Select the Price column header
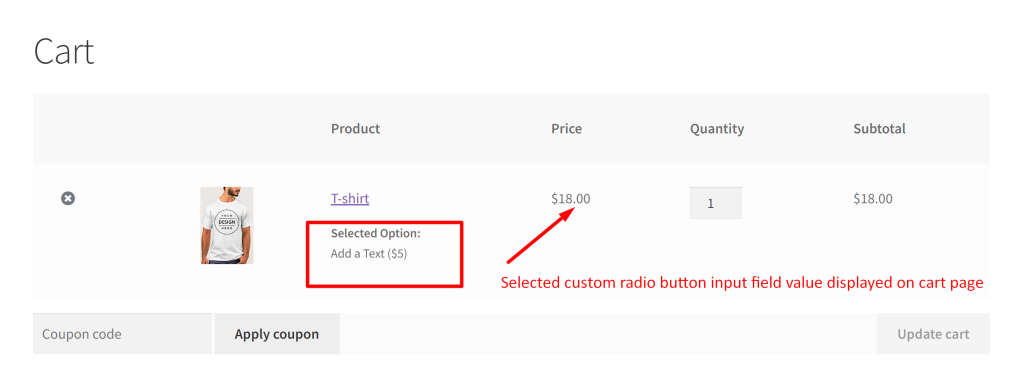Screen dimensions: 1024x378 tap(566, 129)
